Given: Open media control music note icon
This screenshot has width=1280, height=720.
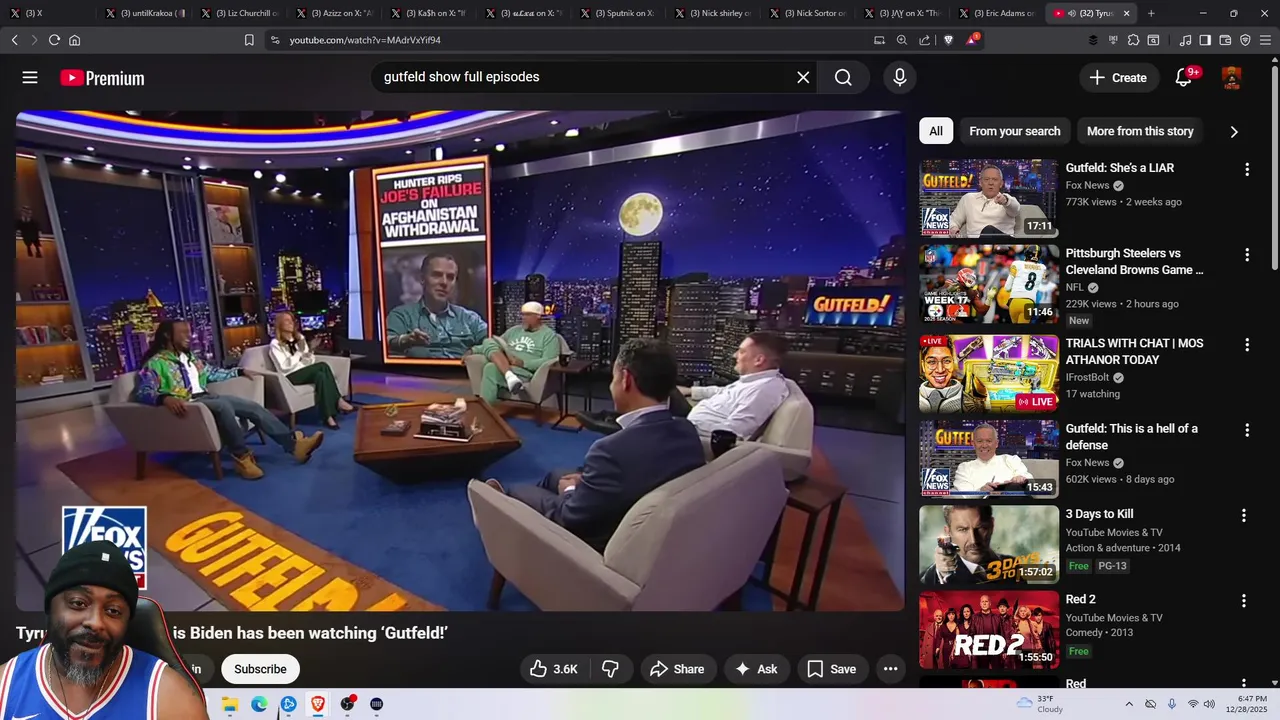Looking at the screenshot, I should point(1185,40).
